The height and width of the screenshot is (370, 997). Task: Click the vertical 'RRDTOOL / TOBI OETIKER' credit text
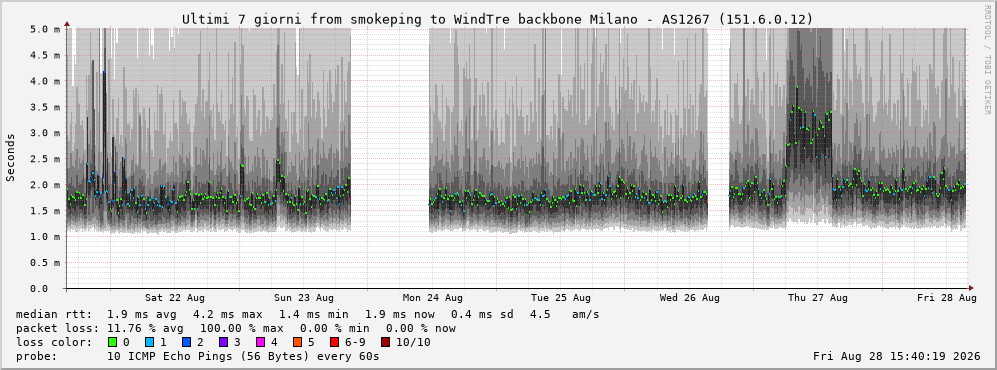tap(987, 60)
